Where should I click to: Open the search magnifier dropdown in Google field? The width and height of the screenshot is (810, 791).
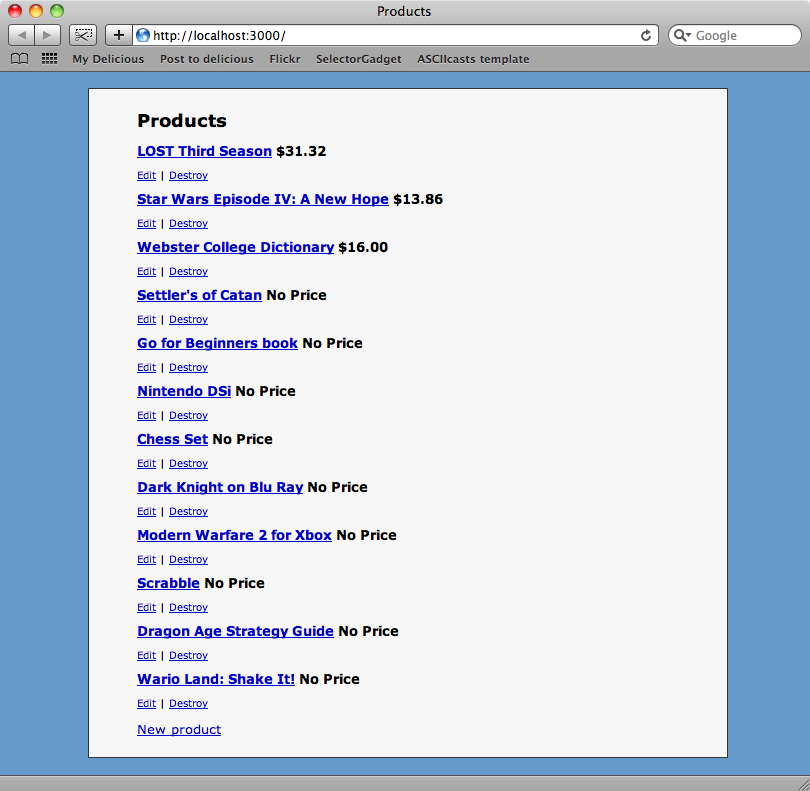click(x=682, y=35)
